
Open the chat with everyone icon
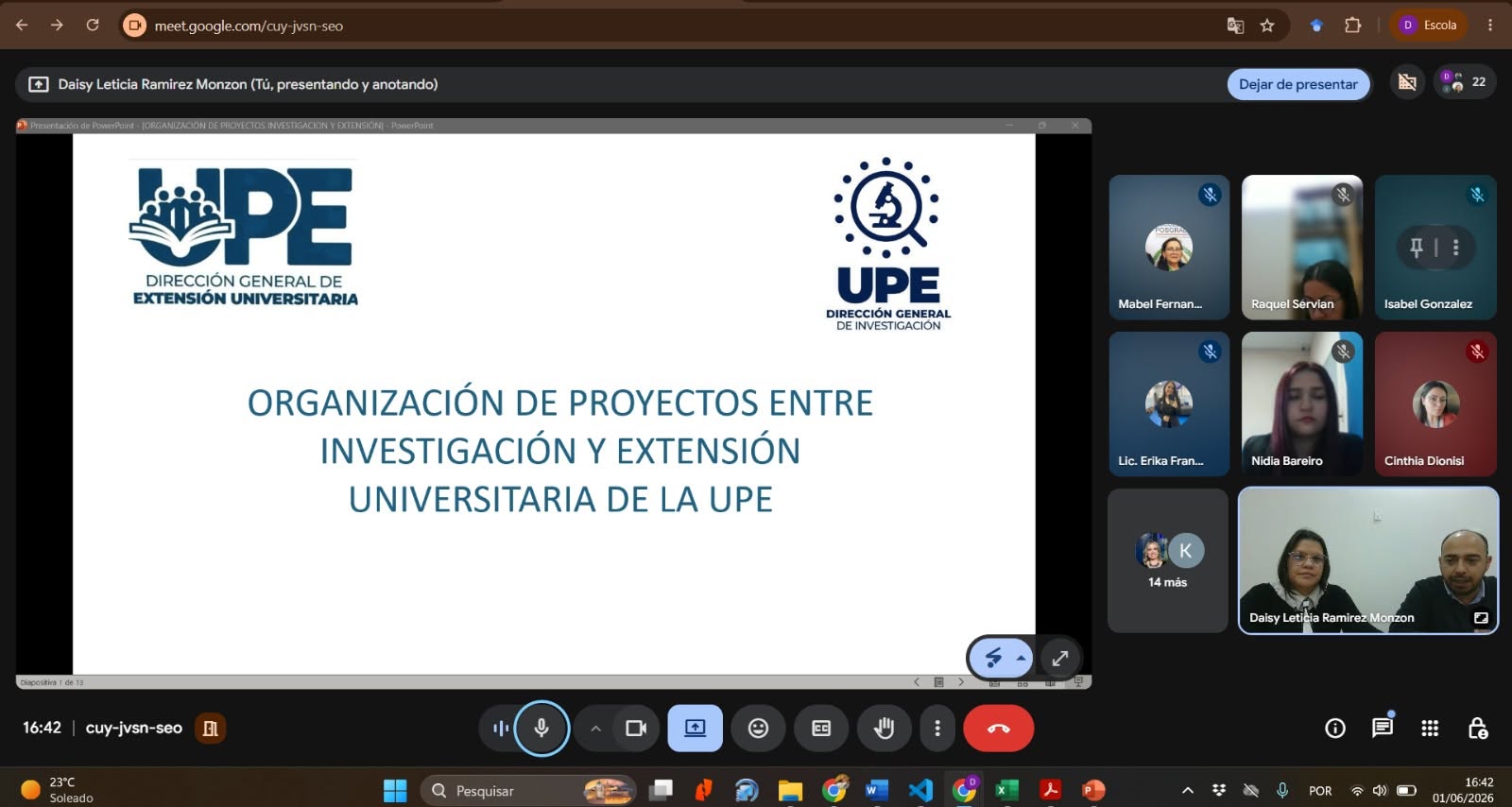[x=1382, y=728]
